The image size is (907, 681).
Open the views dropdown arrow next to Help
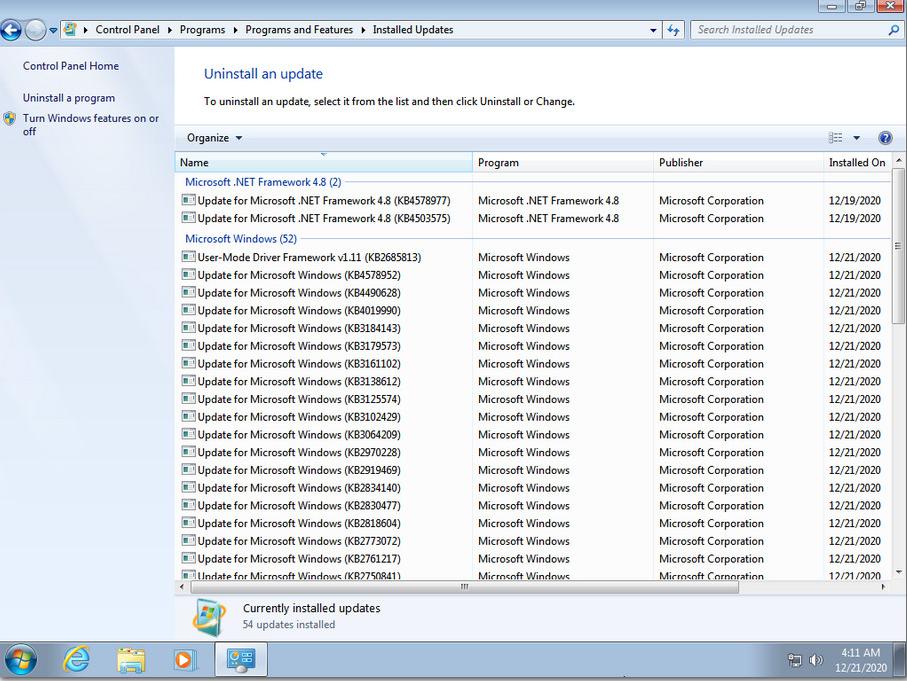click(x=857, y=137)
